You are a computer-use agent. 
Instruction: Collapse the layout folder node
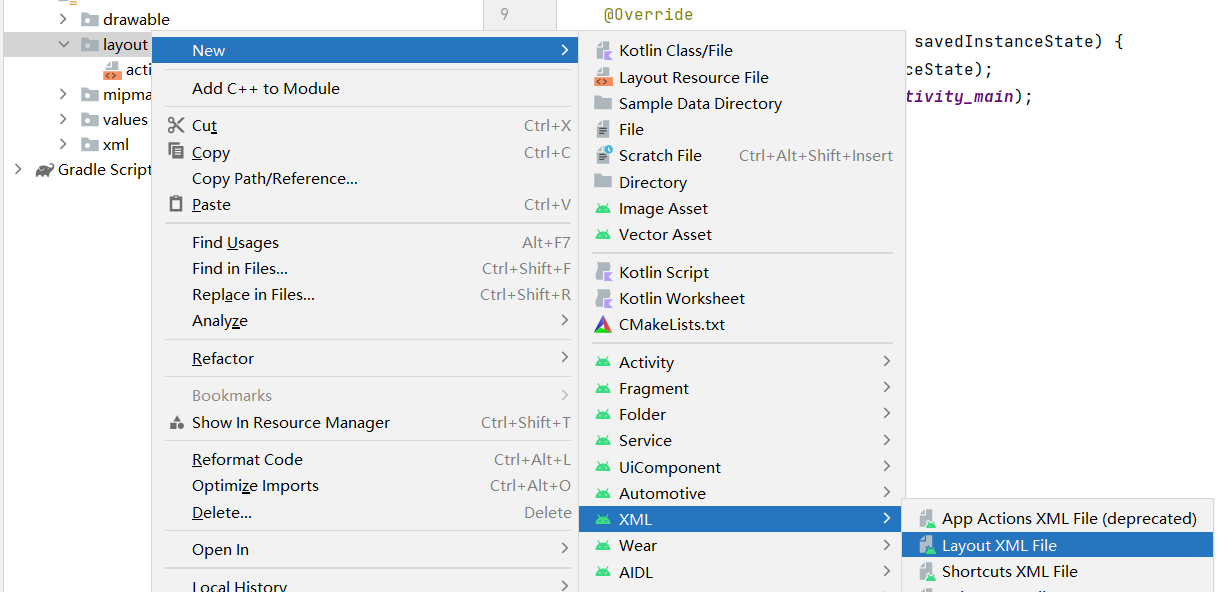pos(63,44)
